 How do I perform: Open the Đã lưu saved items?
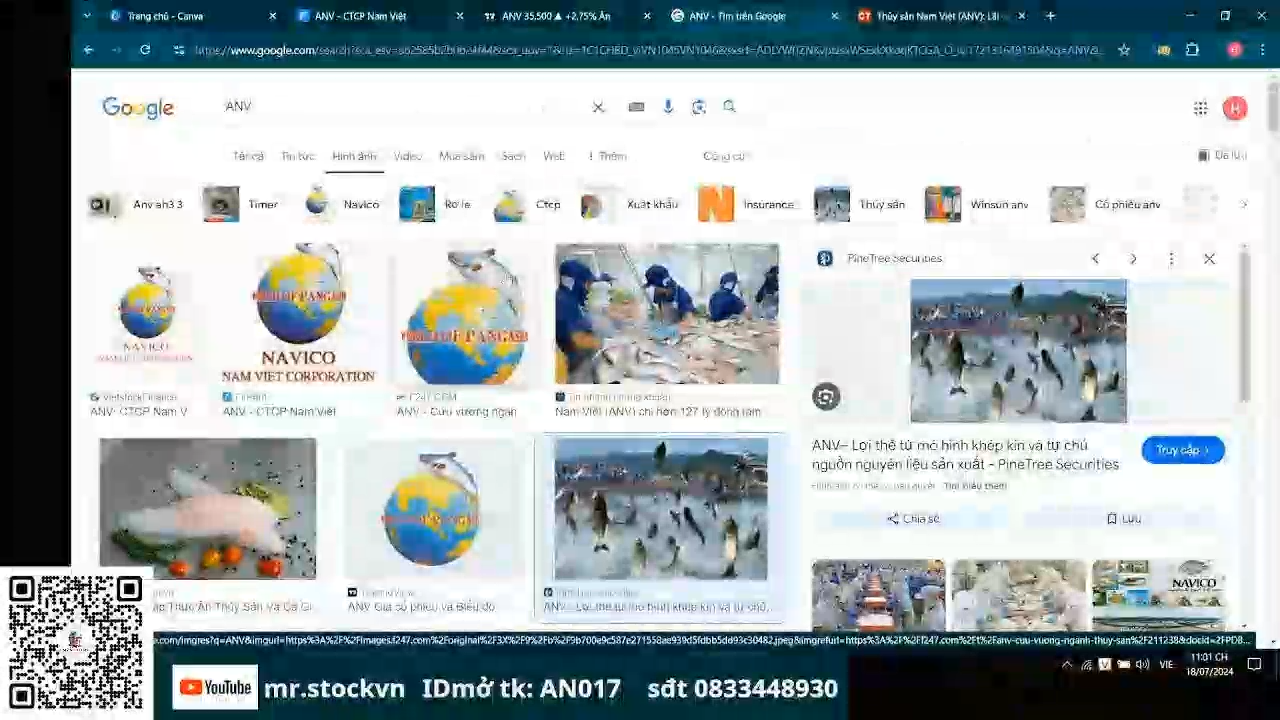click(1222, 155)
